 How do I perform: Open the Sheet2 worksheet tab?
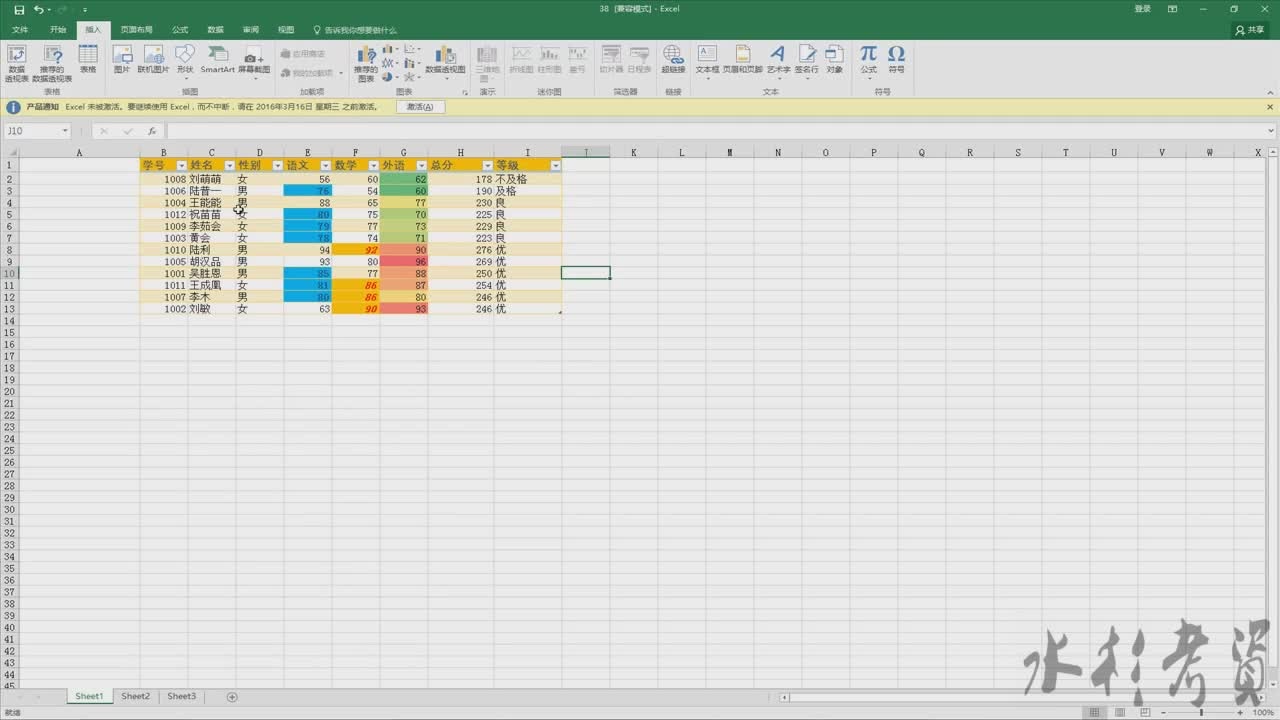(135, 696)
